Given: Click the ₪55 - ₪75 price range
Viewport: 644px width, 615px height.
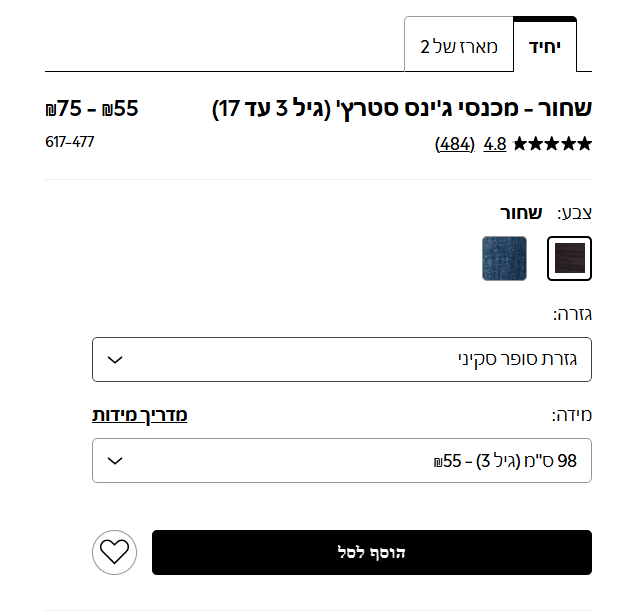Looking at the screenshot, I should coord(92,109).
